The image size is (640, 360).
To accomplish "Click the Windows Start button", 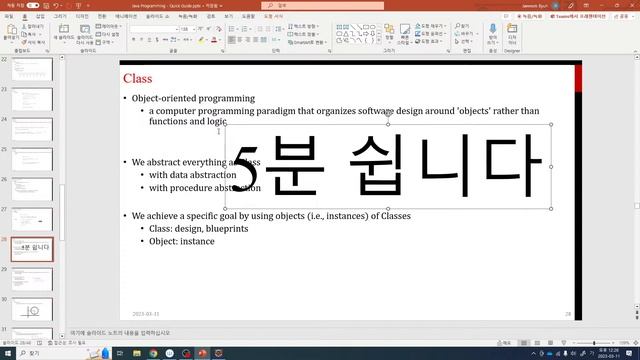I will tap(8, 353).
